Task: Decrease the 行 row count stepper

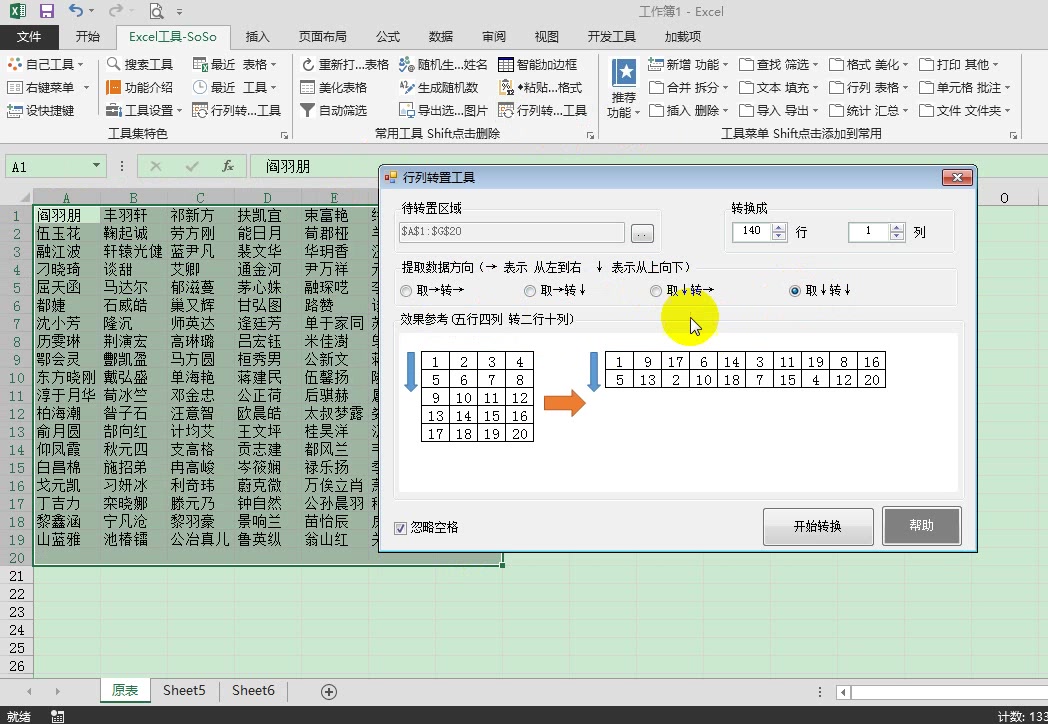Action: (779, 237)
